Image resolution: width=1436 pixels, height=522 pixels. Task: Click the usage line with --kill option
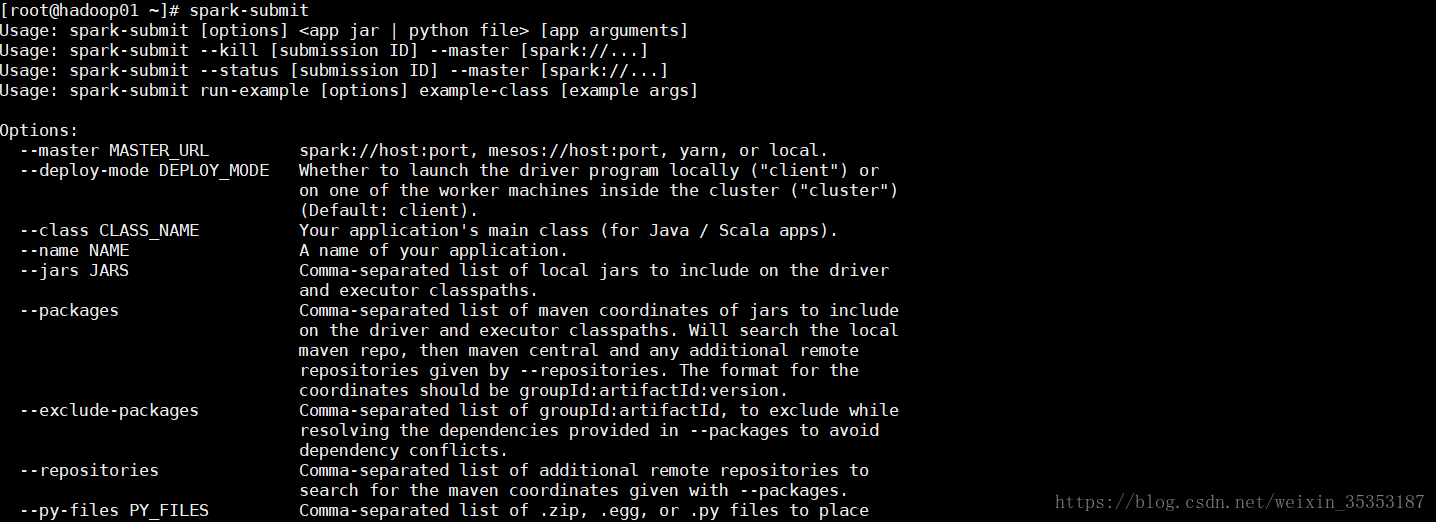(324, 50)
